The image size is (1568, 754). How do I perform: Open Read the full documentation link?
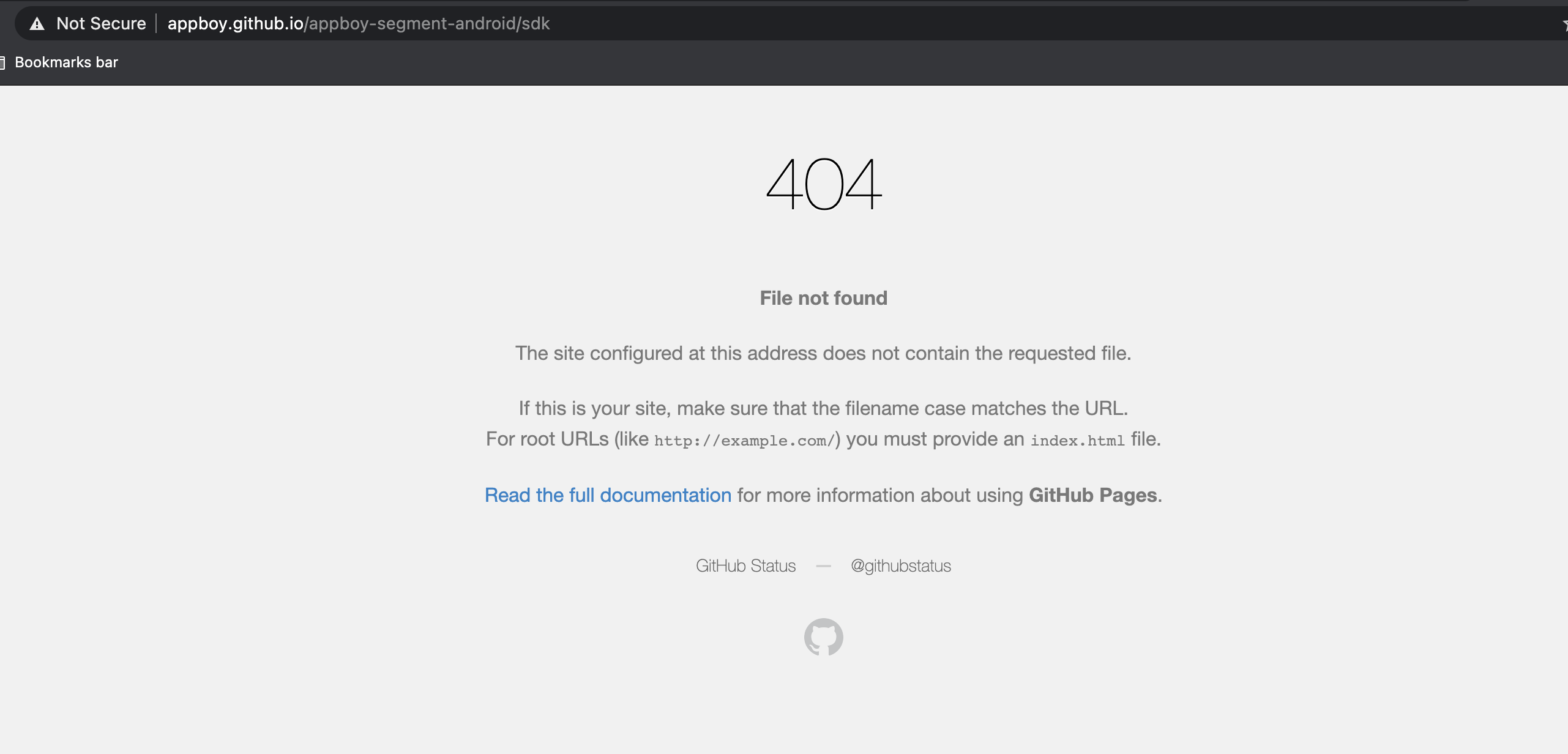(x=608, y=495)
